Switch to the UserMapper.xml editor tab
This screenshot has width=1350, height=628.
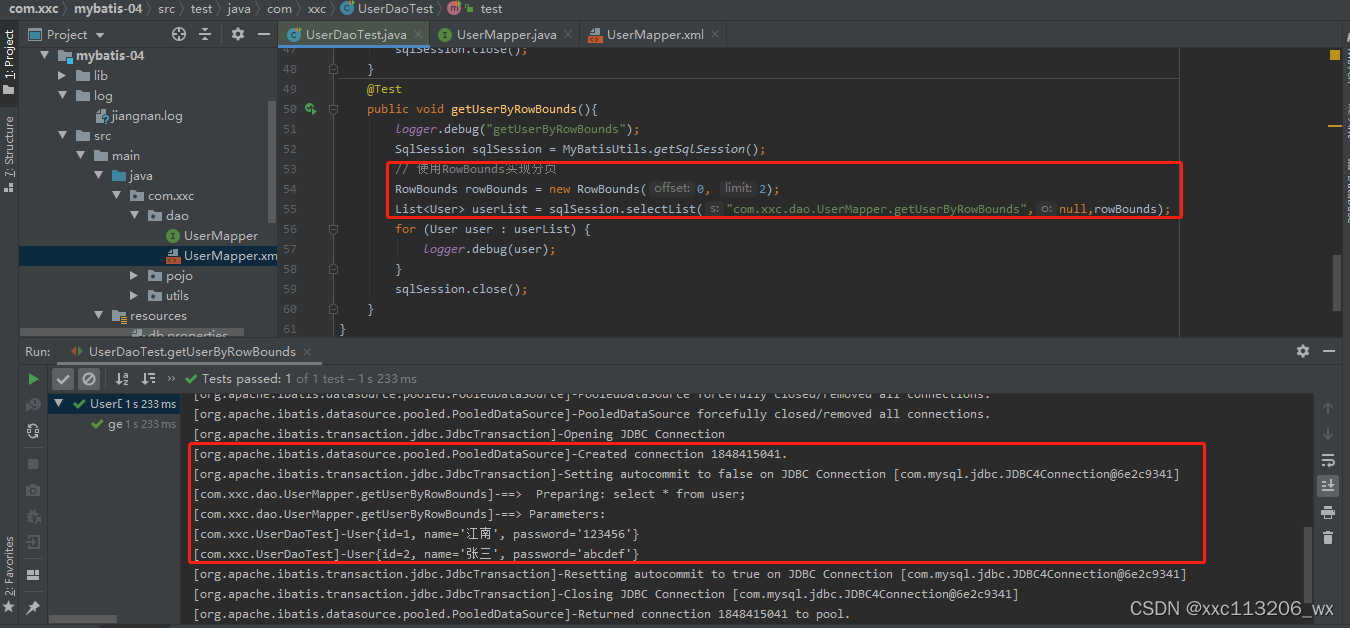point(654,35)
